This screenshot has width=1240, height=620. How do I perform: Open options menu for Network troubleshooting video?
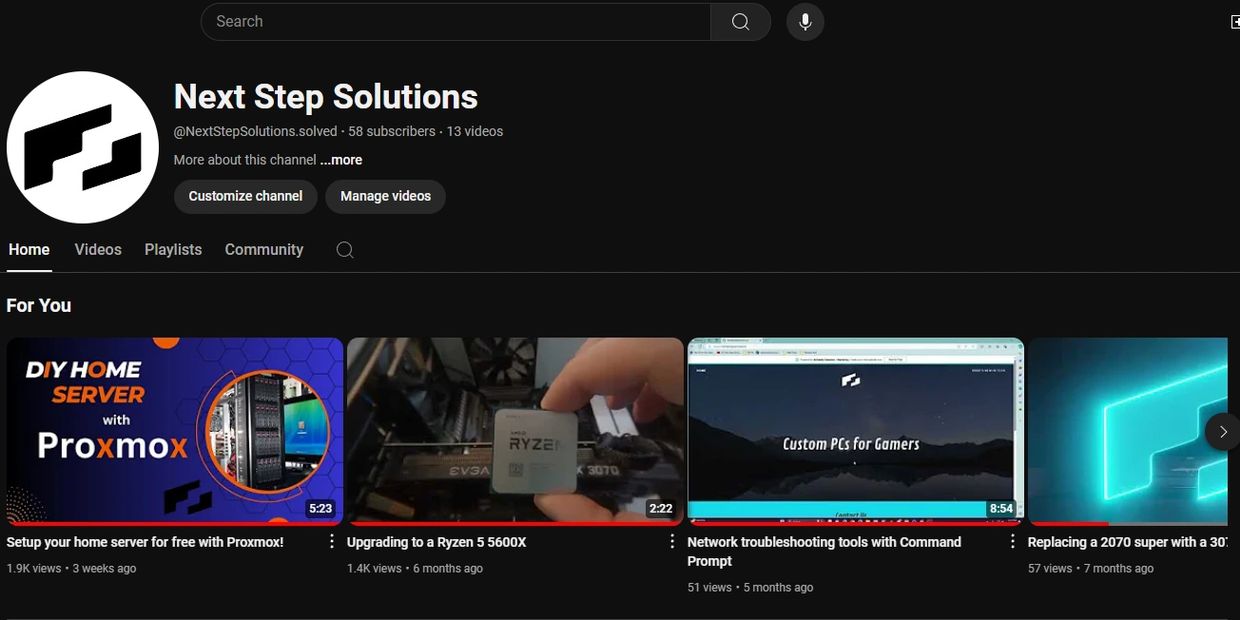tap(1012, 542)
